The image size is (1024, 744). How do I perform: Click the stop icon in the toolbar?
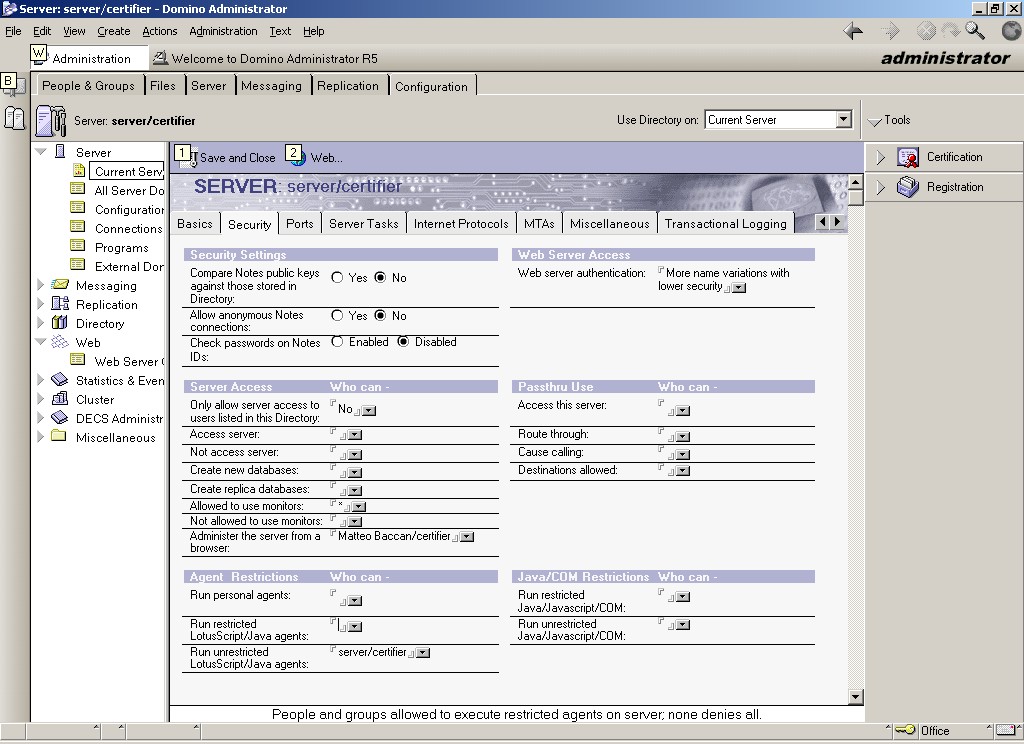pos(926,31)
